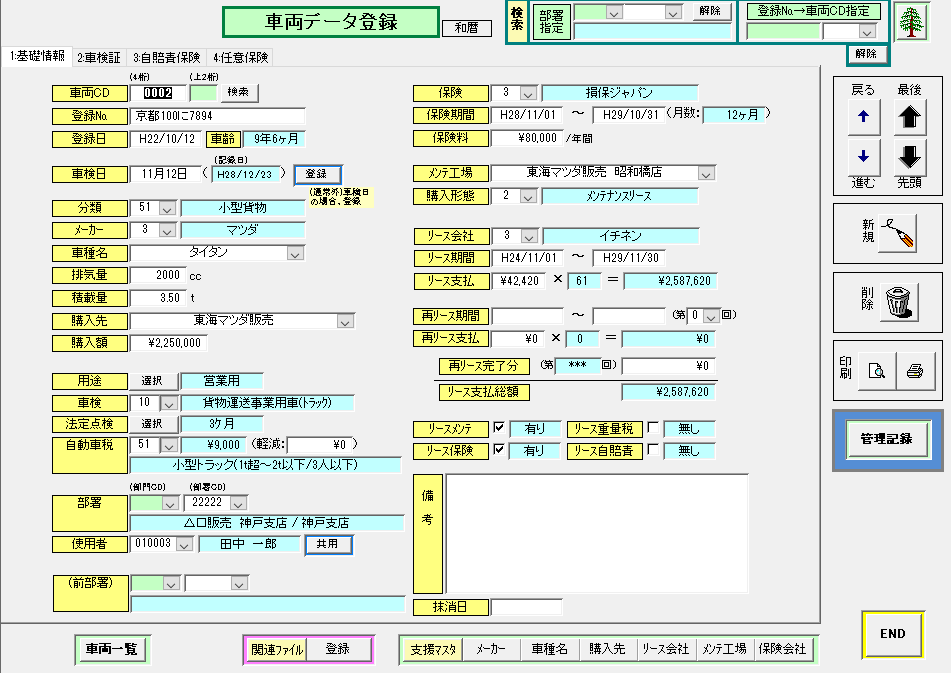
Task: Open 車種名 support master
Action: tap(549, 649)
